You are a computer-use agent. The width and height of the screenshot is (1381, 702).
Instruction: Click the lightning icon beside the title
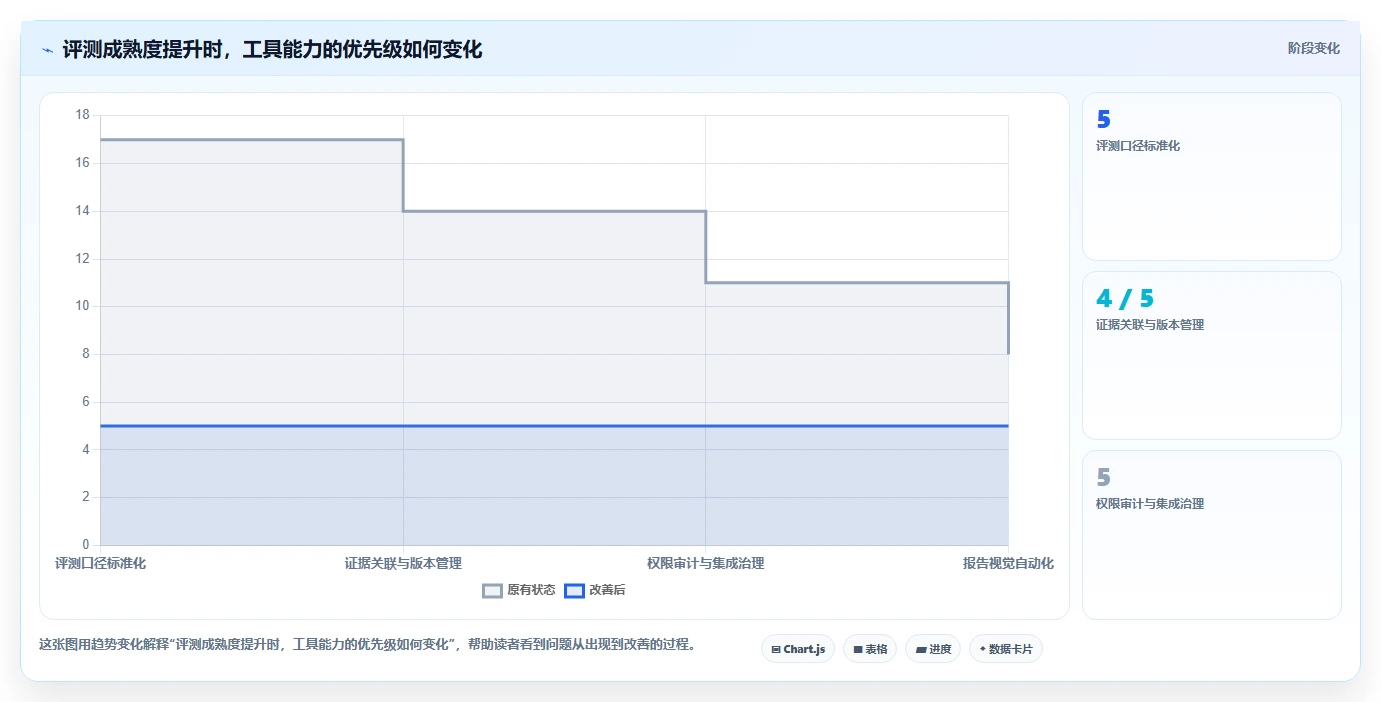tap(47, 49)
